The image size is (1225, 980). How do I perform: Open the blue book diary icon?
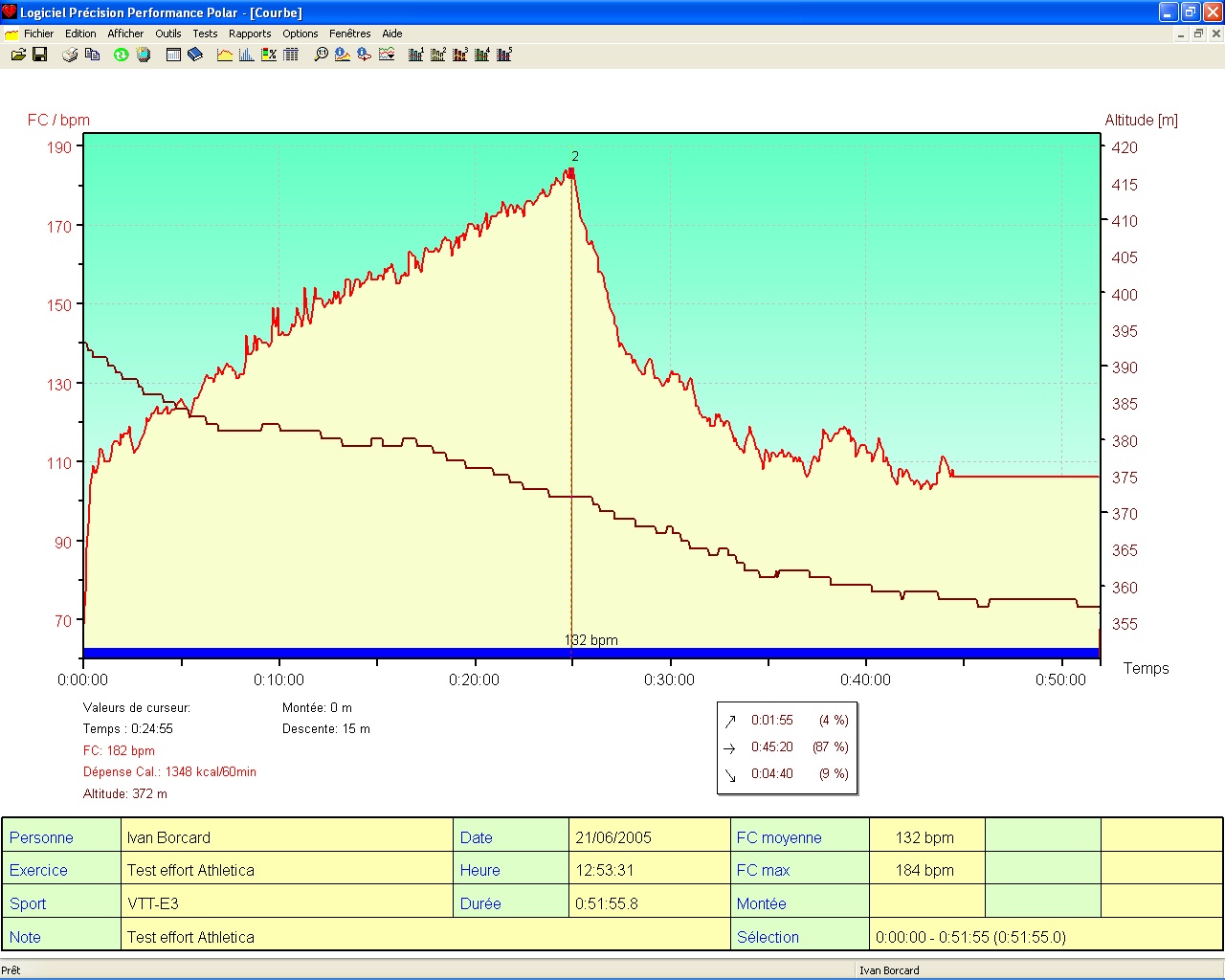pyautogui.click(x=195, y=55)
